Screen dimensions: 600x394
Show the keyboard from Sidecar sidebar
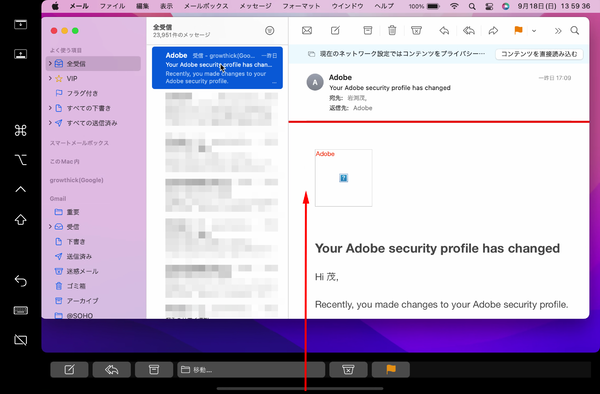coord(21,310)
